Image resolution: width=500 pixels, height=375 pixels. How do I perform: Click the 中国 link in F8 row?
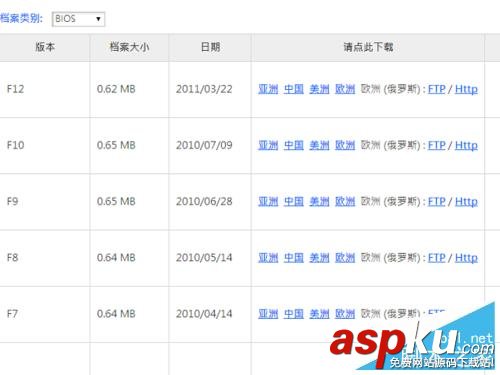(294, 258)
